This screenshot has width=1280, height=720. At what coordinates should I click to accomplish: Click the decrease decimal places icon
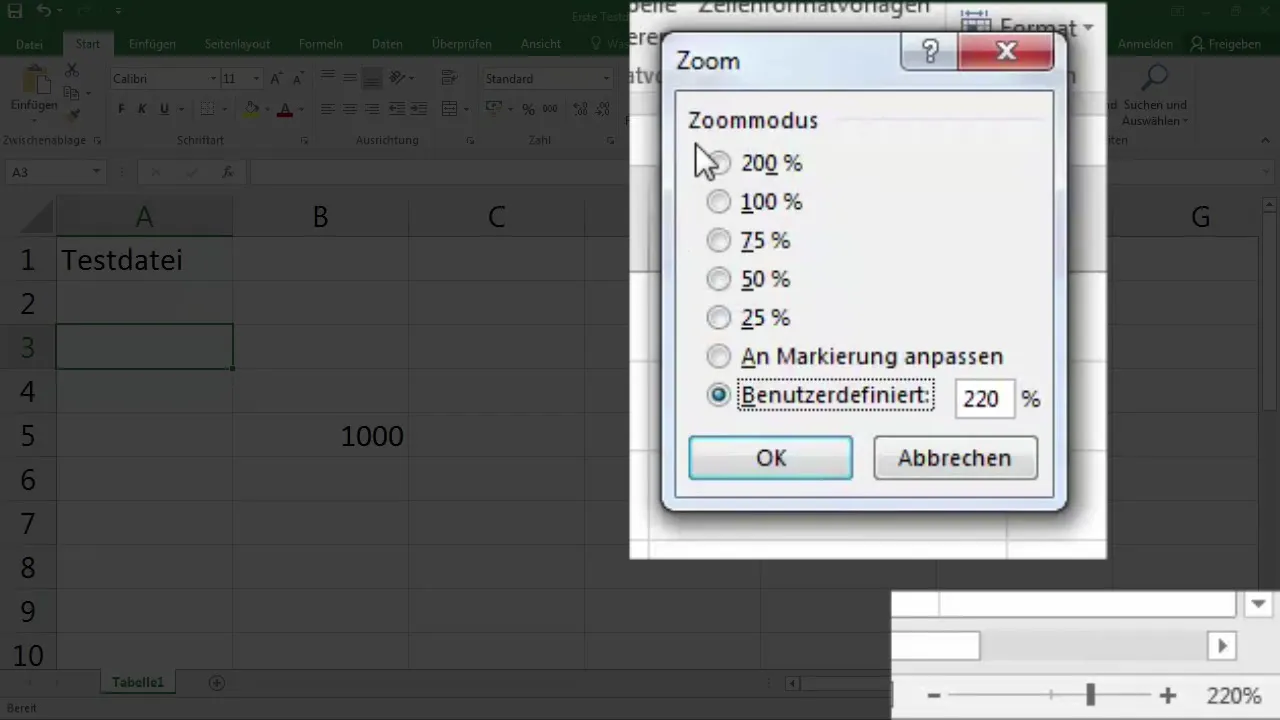604,109
